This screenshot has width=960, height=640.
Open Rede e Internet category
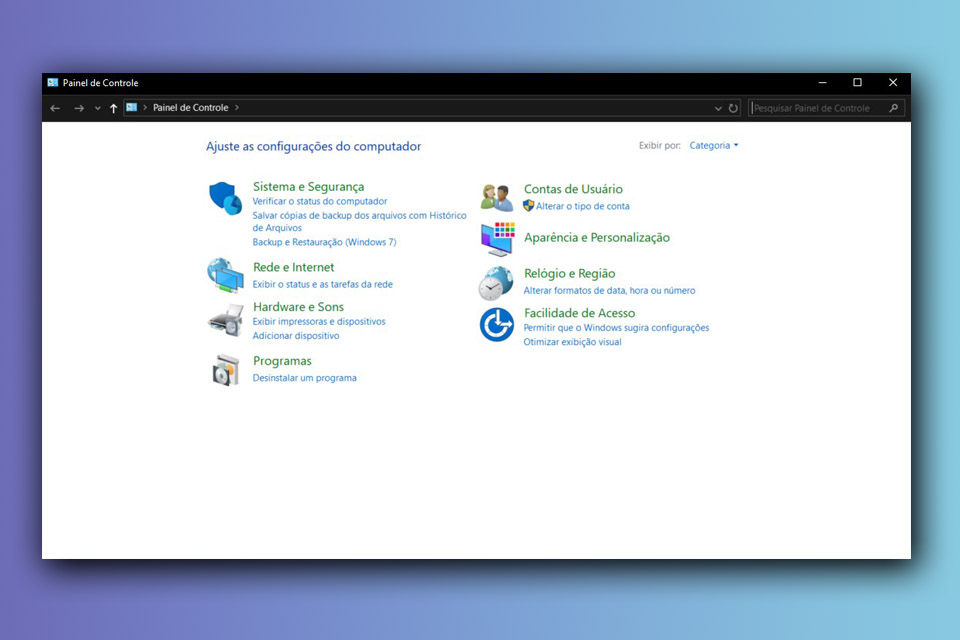tap(293, 267)
